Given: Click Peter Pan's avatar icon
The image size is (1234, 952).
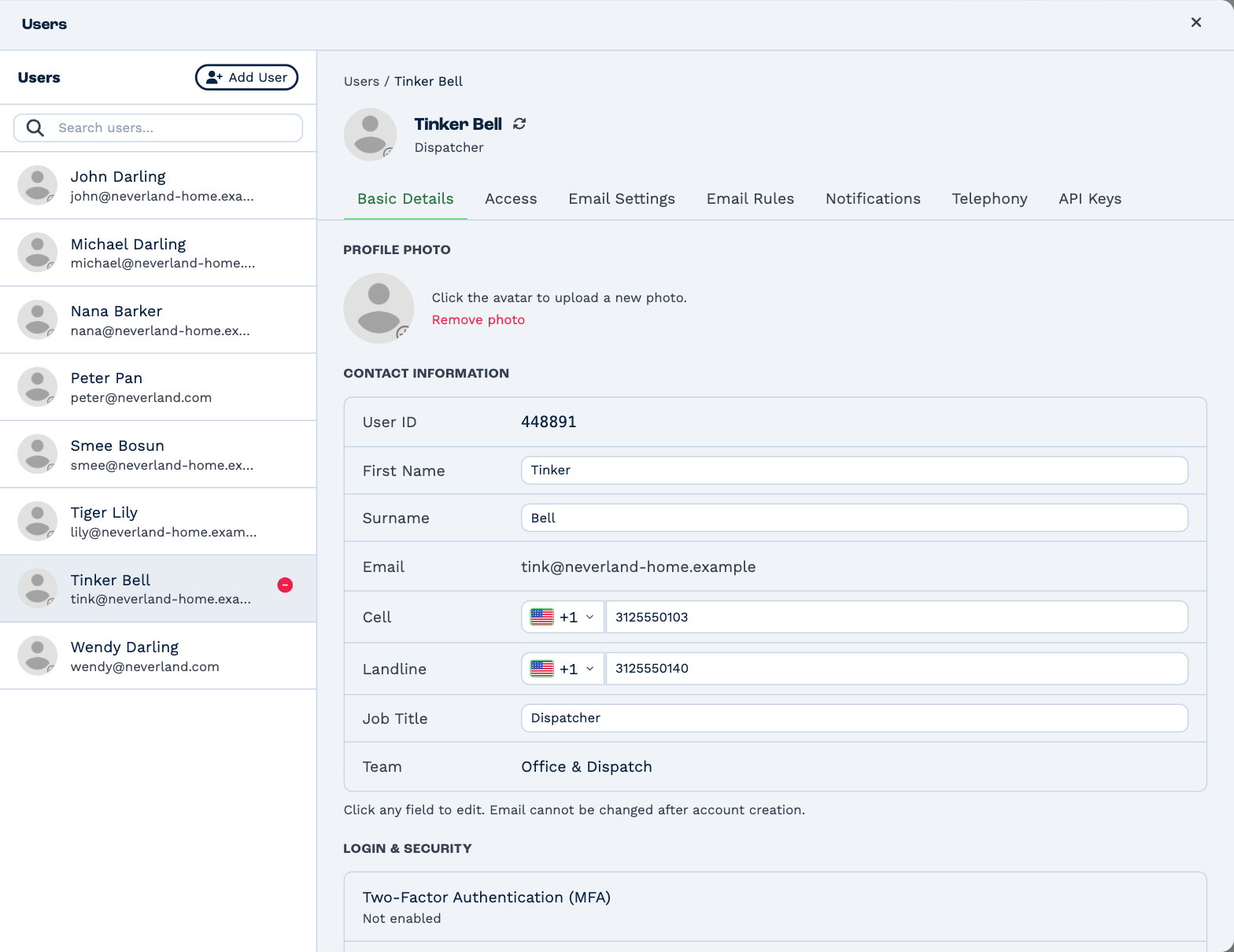Looking at the screenshot, I should 38,386.
